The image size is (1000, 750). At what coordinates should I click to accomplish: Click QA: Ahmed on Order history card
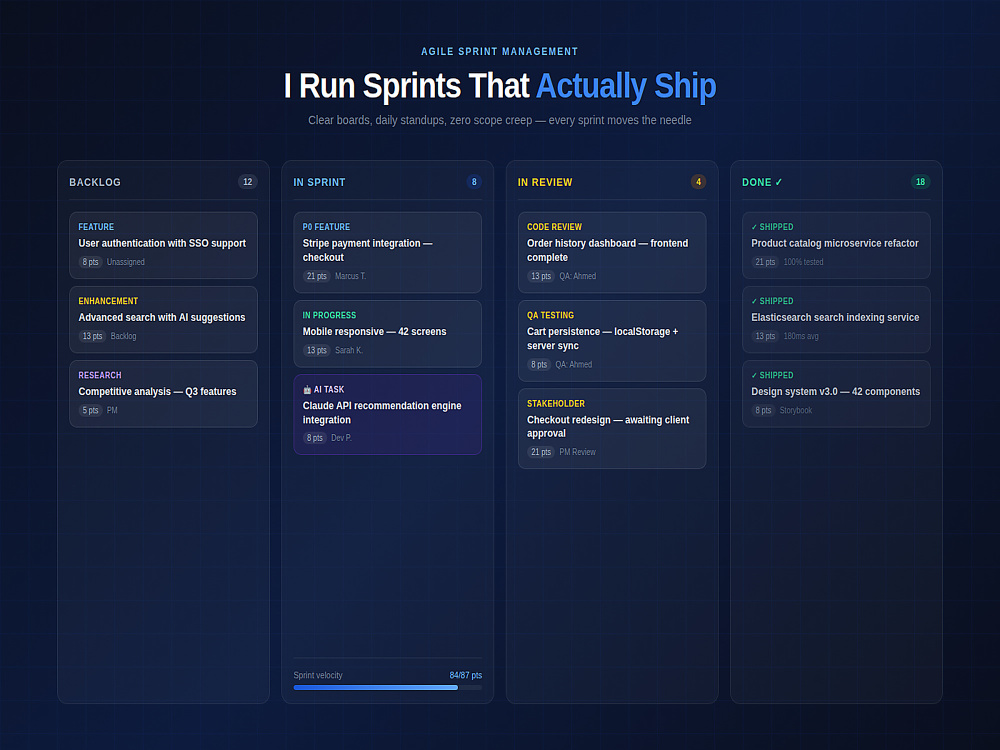pos(578,276)
